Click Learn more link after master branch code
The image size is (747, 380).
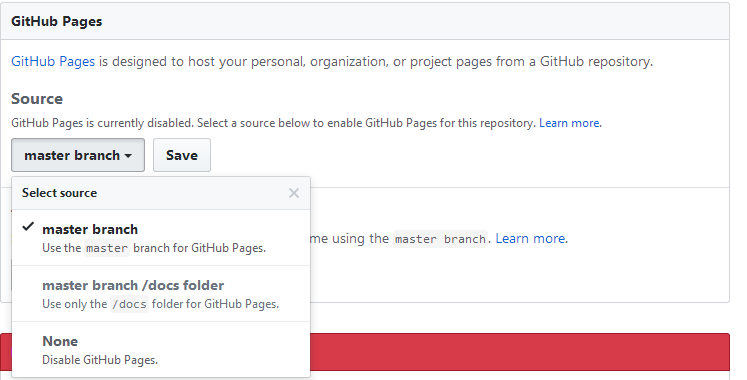pos(531,238)
